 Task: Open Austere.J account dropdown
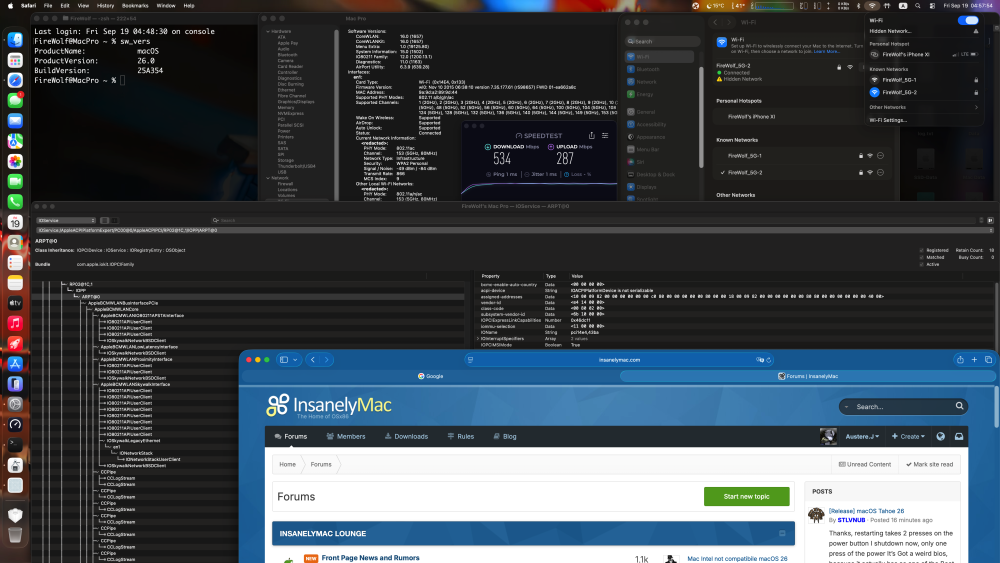pos(862,437)
